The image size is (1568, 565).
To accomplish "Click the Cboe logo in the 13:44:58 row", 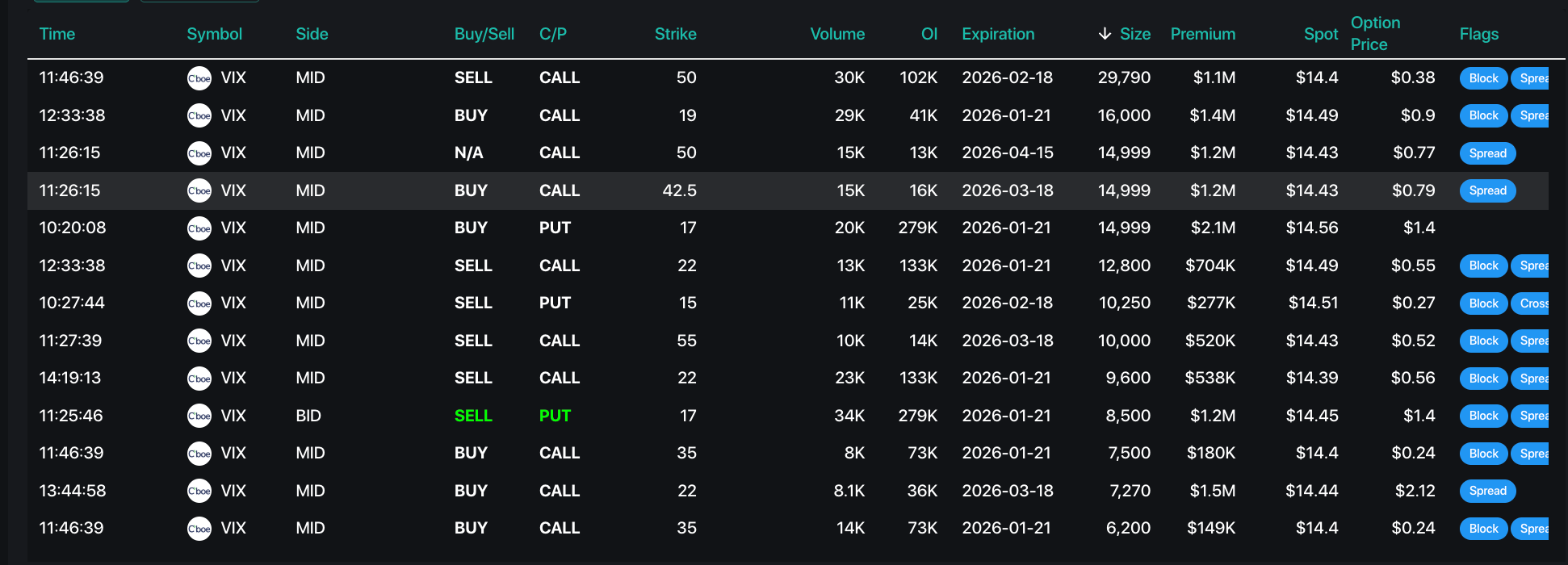I will click(199, 492).
